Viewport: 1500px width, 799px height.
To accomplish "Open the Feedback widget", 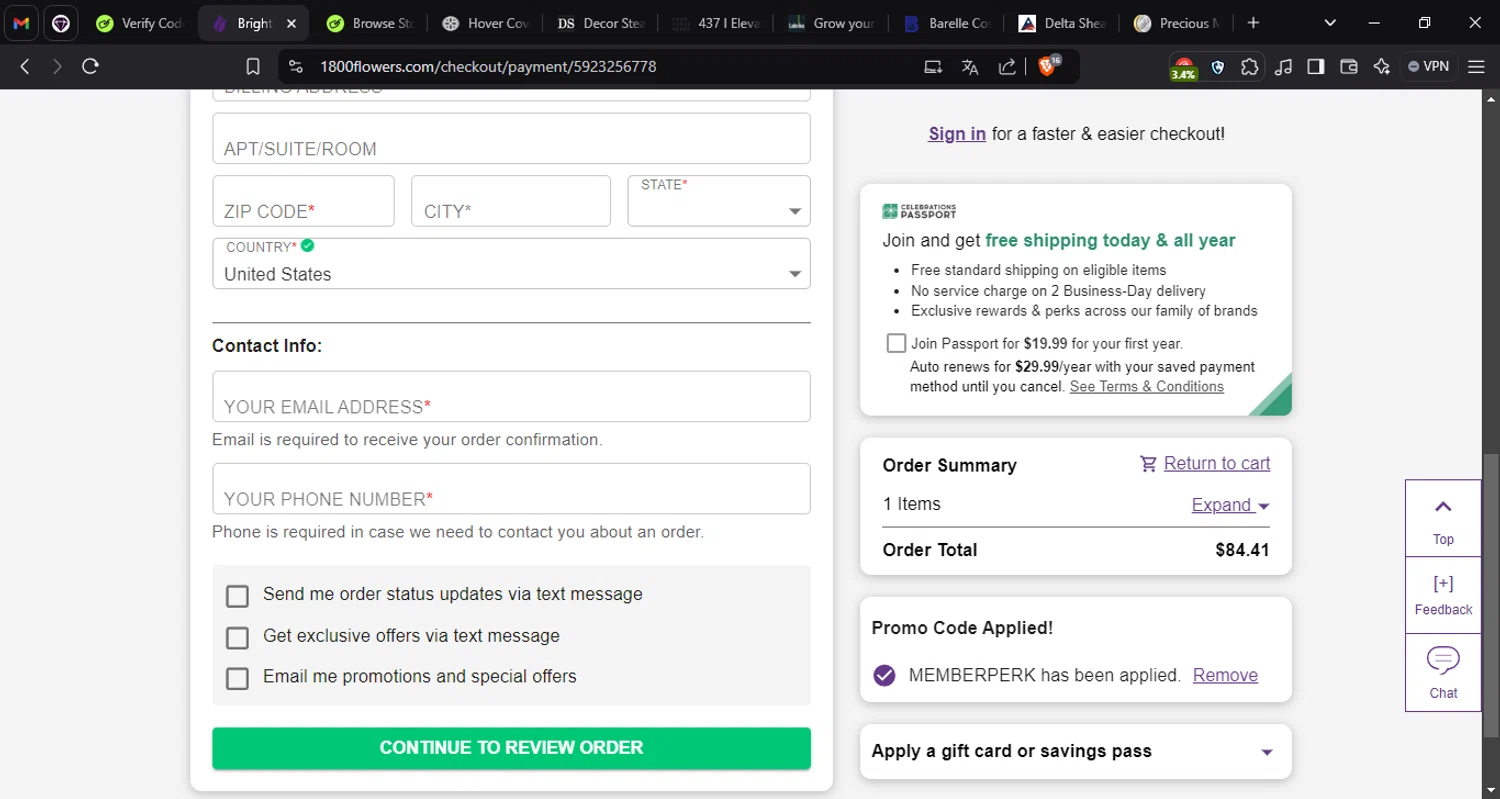I will 1443,595.
